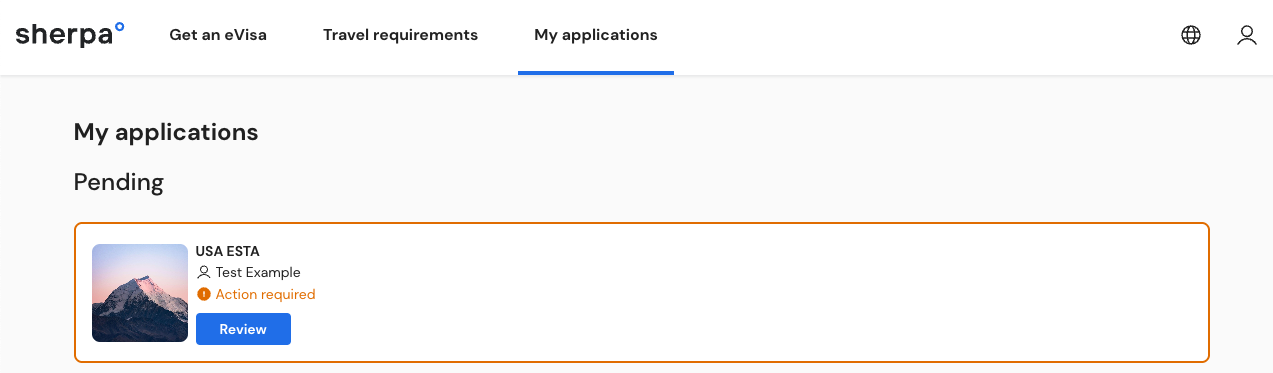Screen dimensions: 1273x373
Task: Click the My applications page heading
Action: (x=166, y=132)
